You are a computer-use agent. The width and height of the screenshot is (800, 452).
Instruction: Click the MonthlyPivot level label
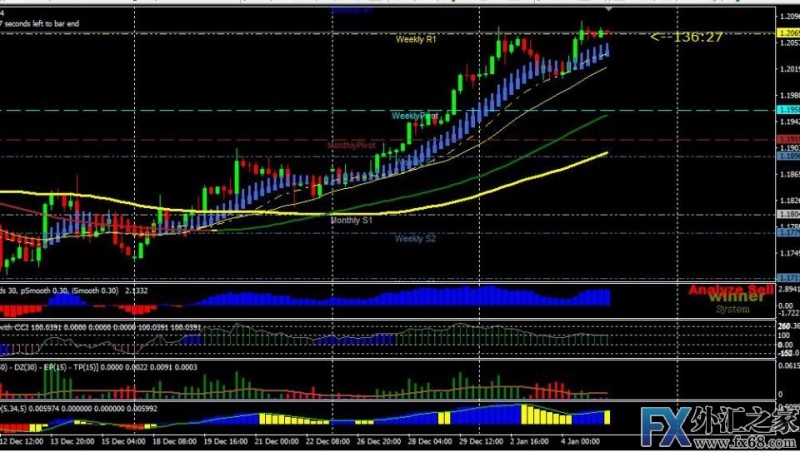(x=352, y=145)
